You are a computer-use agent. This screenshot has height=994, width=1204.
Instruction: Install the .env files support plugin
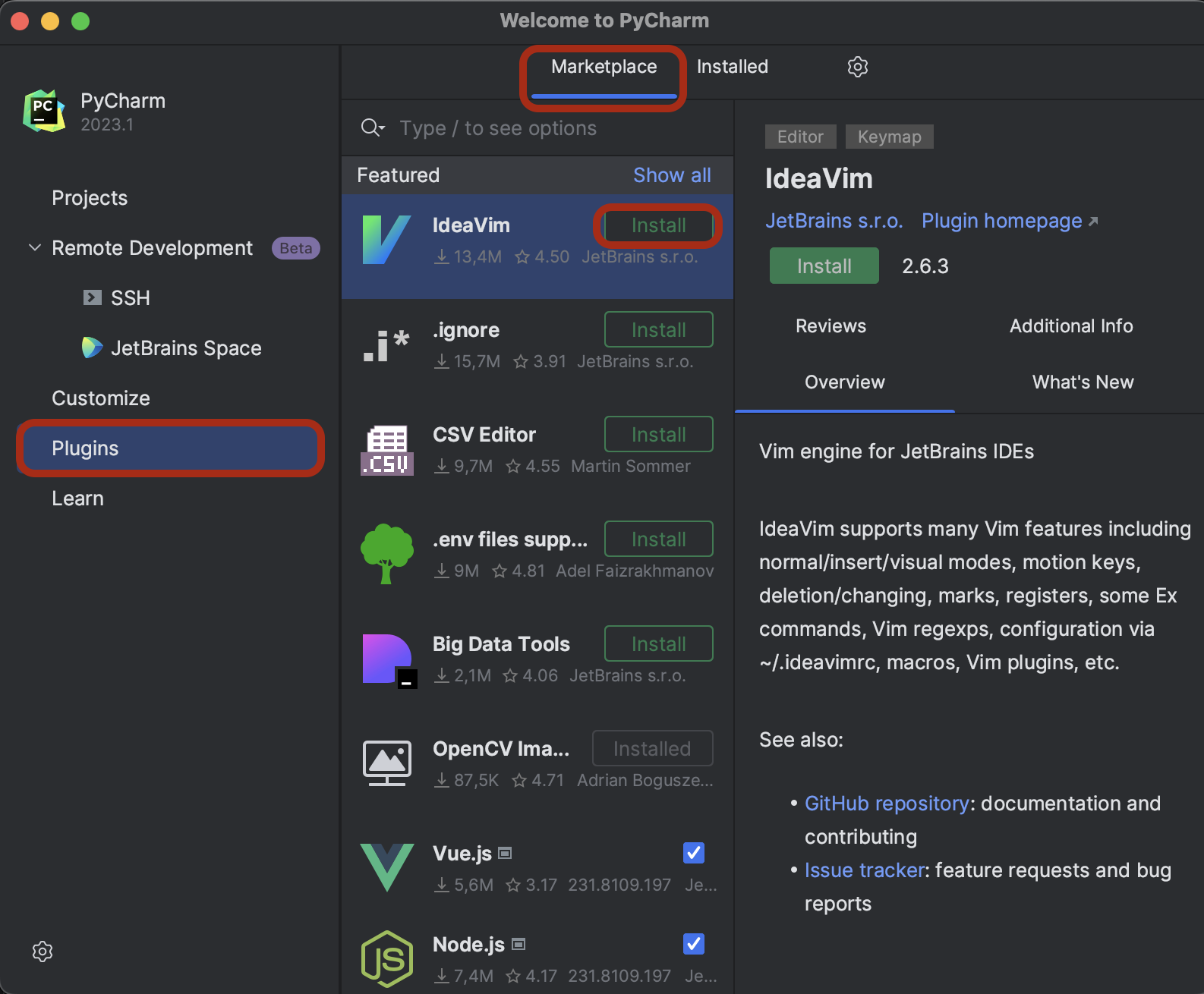pyautogui.click(x=658, y=539)
